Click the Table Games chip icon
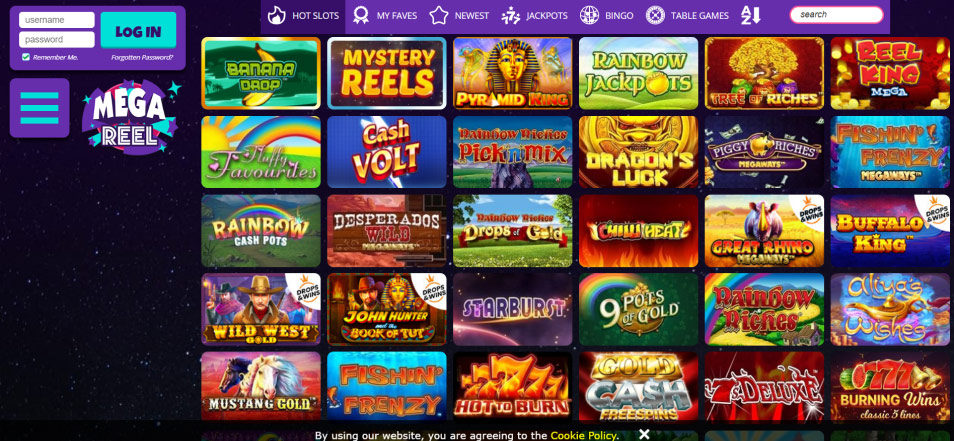This screenshot has height=441, width=954. pyautogui.click(x=655, y=15)
